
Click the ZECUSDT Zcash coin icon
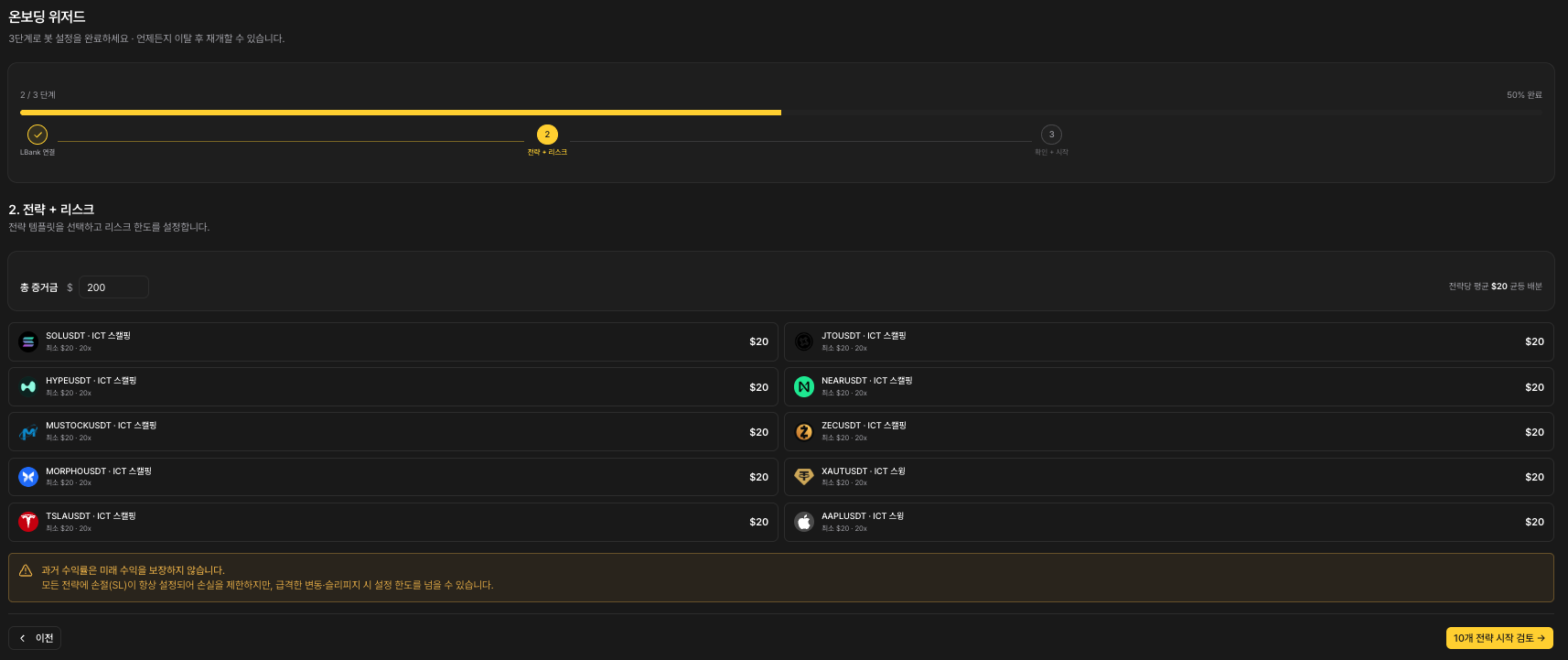click(x=804, y=432)
